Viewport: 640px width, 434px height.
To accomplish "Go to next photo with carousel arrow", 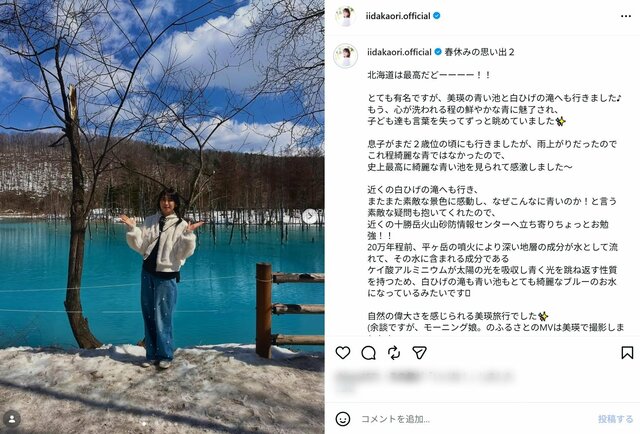I will coord(309,216).
